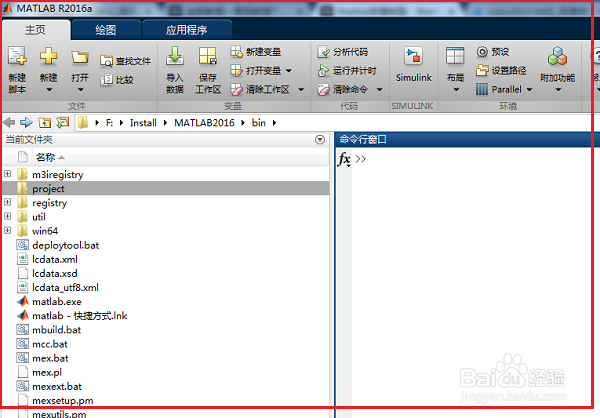The image size is (600, 418).
Task: Launch Simulink from the ribbon
Action: coord(414,64)
